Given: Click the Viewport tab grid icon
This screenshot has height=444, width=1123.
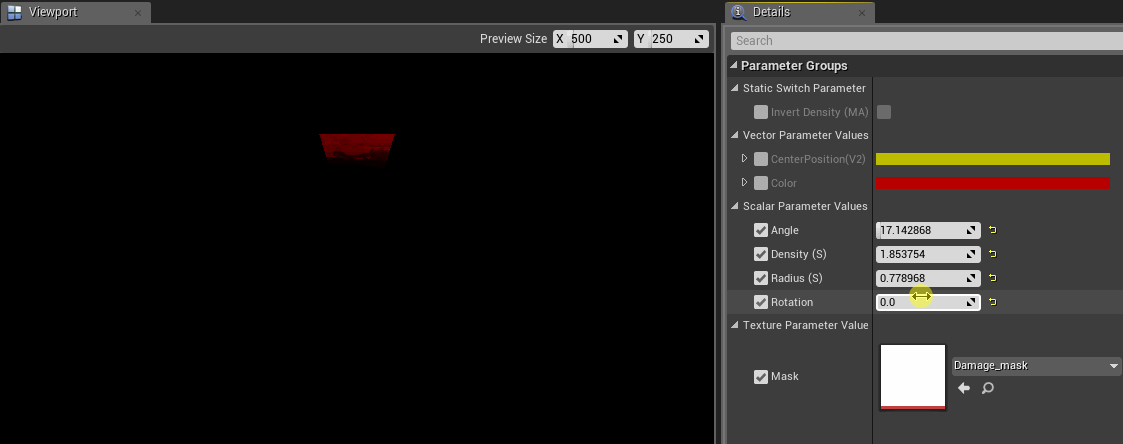Looking at the screenshot, I should (x=14, y=12).
